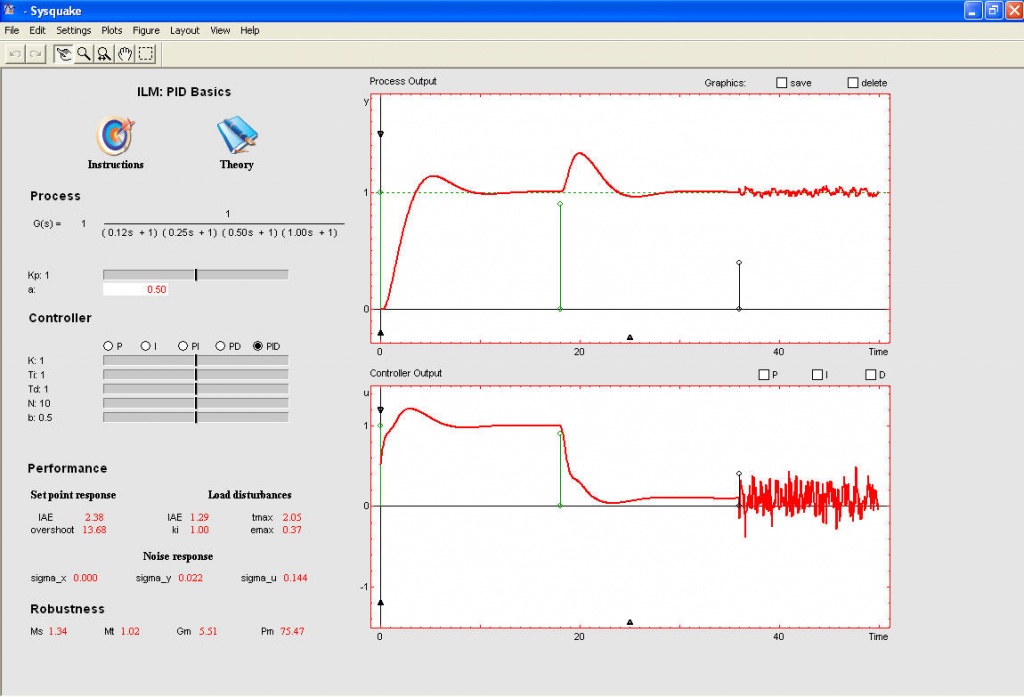Click the triangle on Process Output time axis

click(x=630, y=338)
